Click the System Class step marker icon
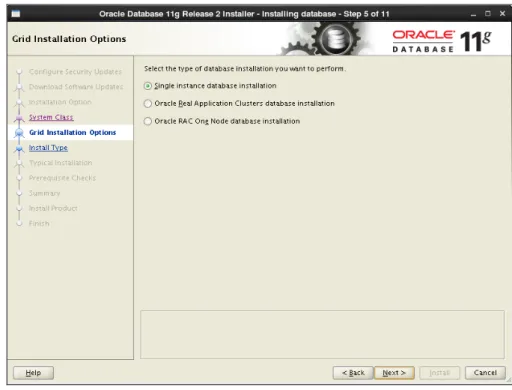 tap(19, 118)
